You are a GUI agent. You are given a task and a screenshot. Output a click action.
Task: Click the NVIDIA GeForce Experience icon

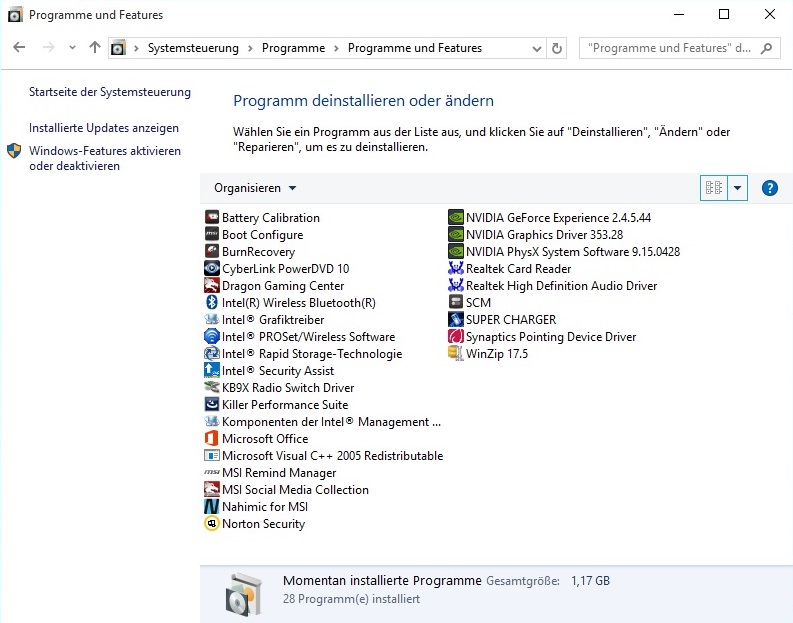click(456, 217)
